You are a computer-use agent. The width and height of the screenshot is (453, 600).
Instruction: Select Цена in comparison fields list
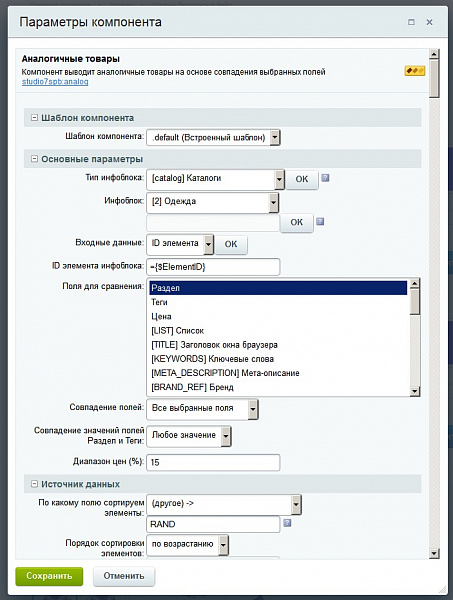[278, 316]
